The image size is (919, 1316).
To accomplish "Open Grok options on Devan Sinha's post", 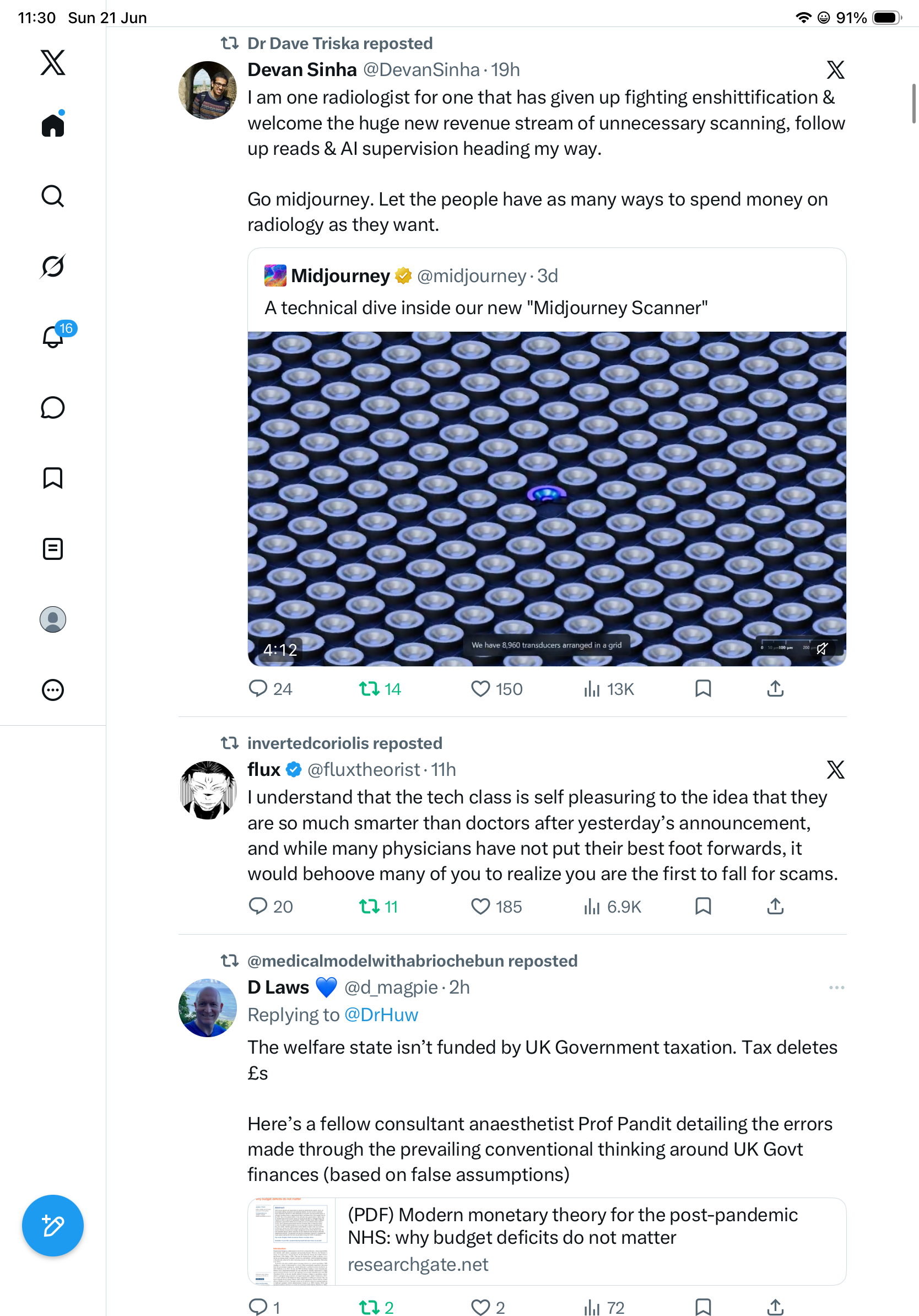I will (x=835, y=70).
